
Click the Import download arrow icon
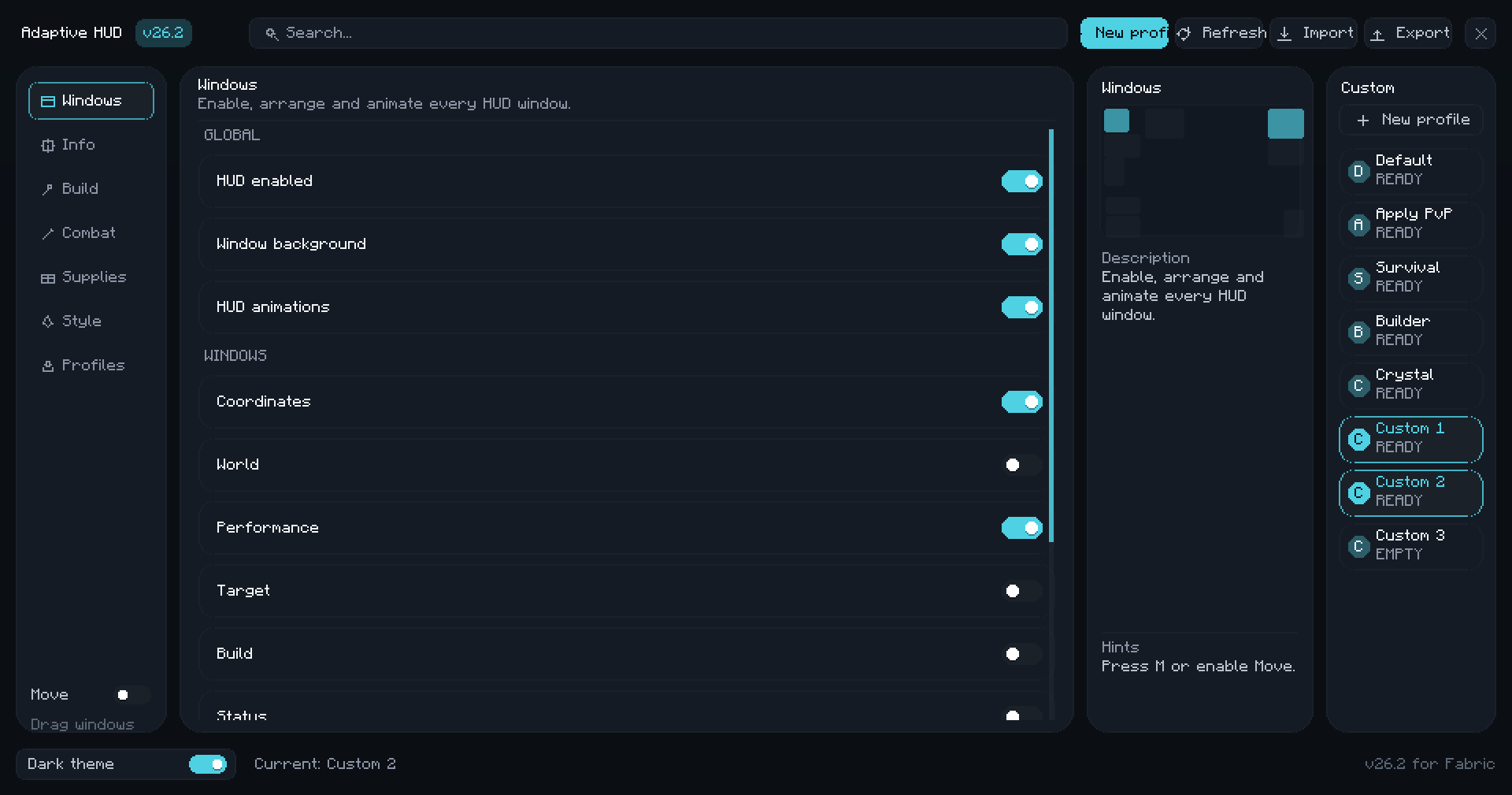click(x=1284, y=34)
